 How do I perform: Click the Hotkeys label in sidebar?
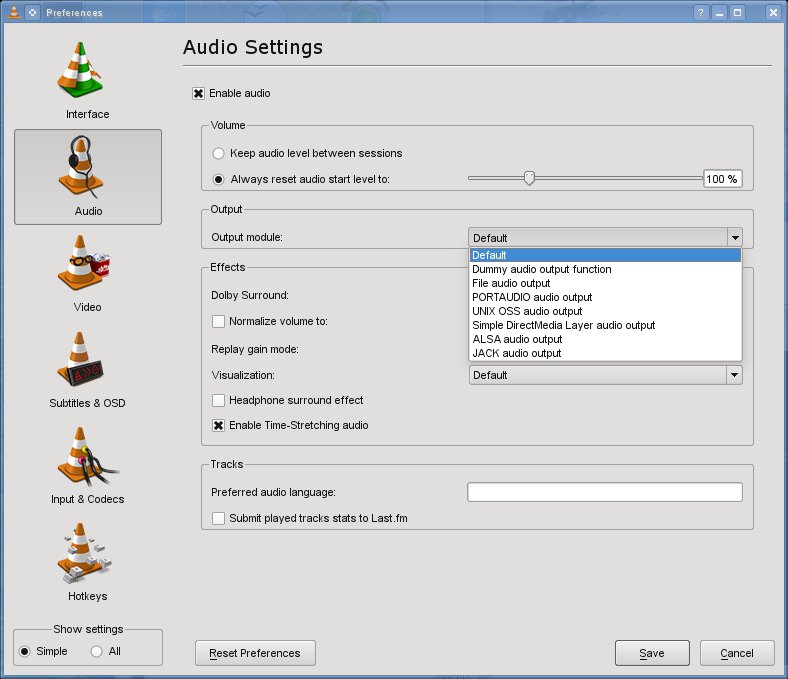coord(87,597)
